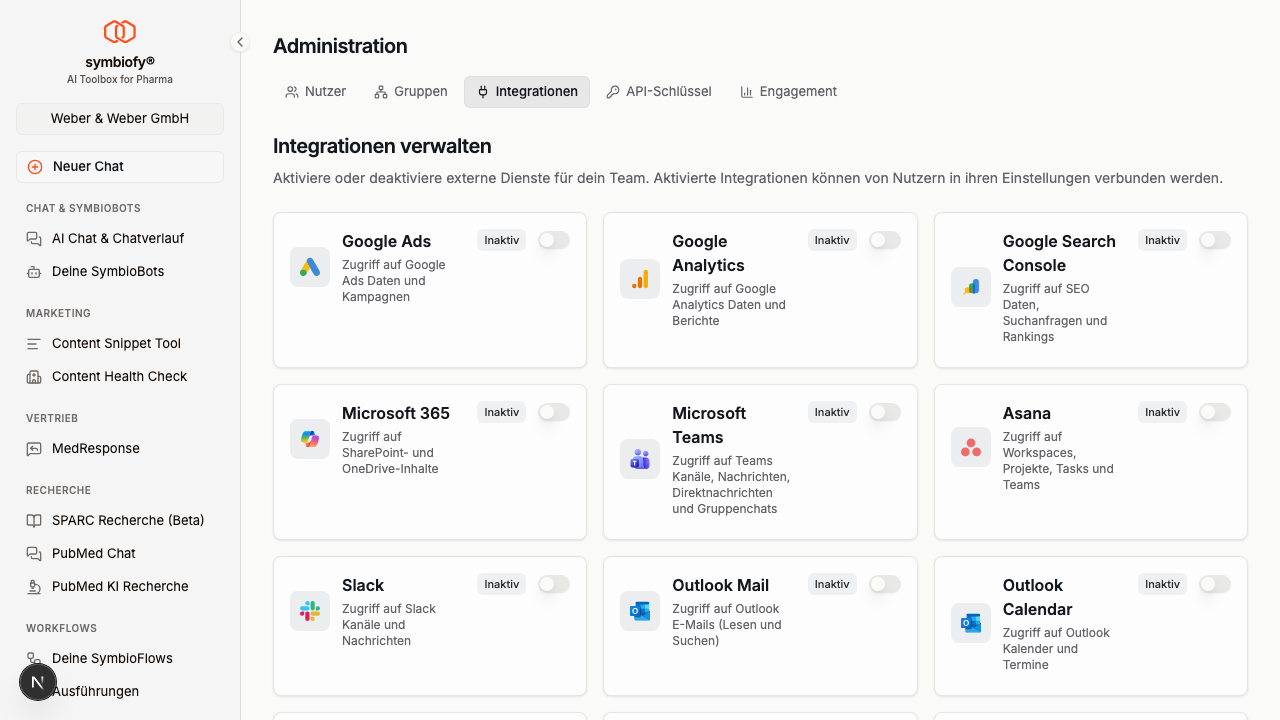Start a new chat with Neuer Chat
This screenshot has width=1280, height=720.
[120, 167]
